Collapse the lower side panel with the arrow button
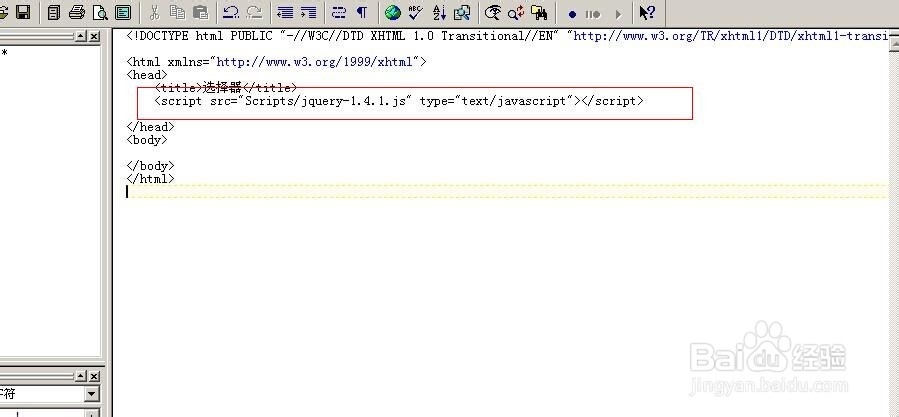899x417 pixels. tap(81, 376)
